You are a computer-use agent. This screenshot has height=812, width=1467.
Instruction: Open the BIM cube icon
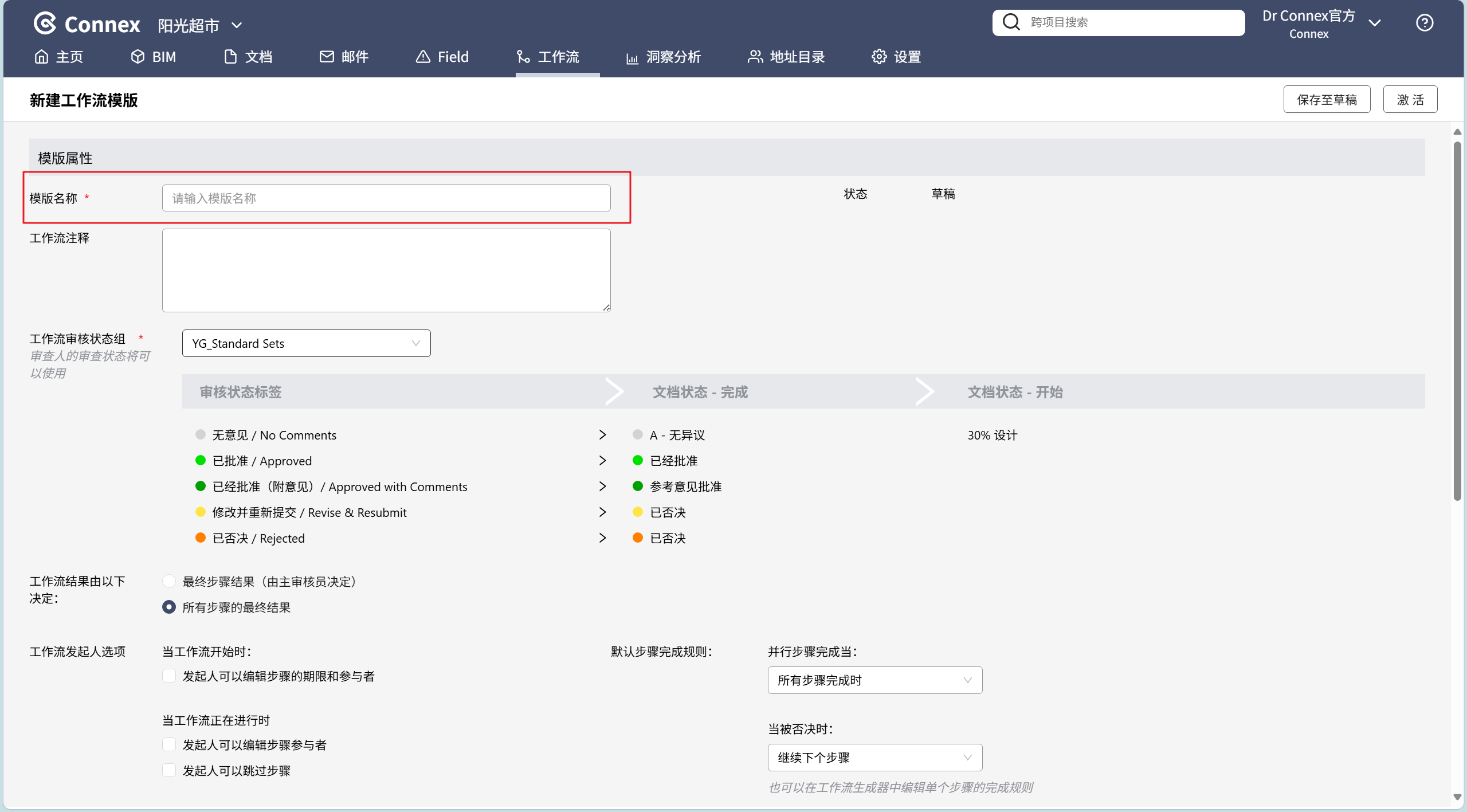pyautogui.click(x=138, y=57)
